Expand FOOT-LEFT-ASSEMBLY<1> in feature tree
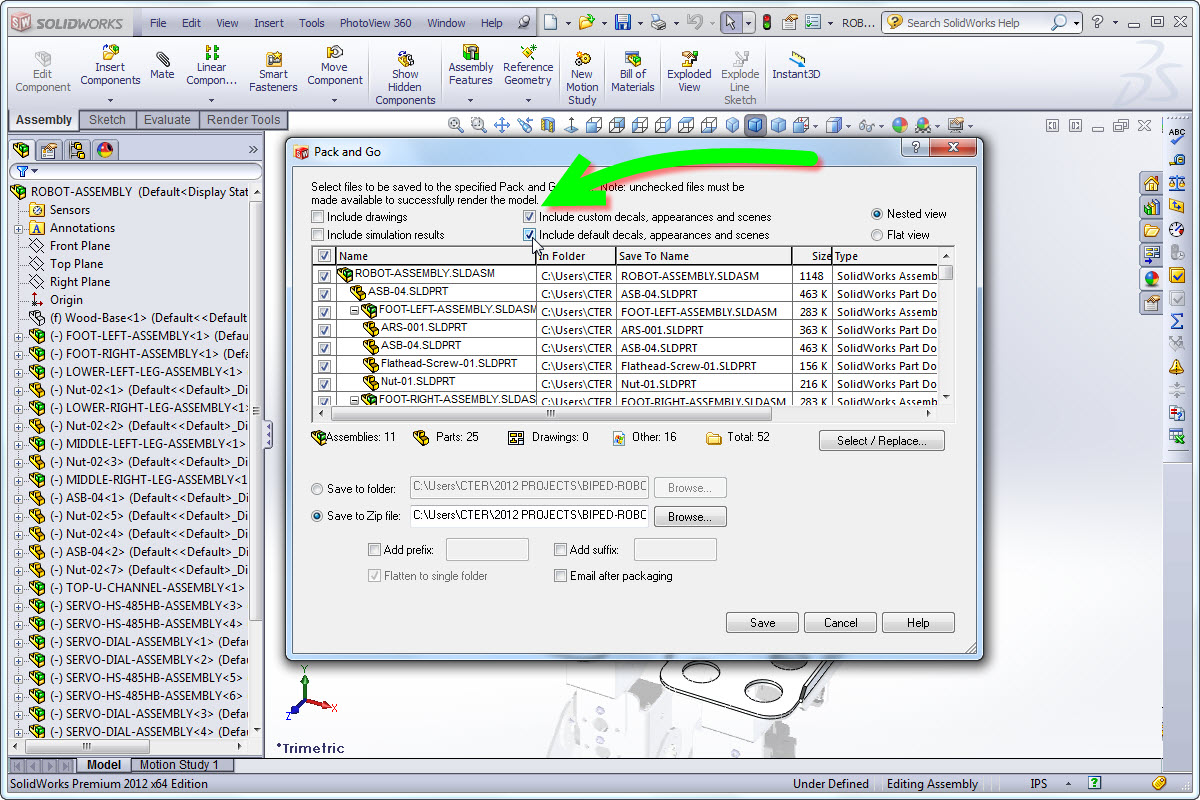 click(19, 336)
